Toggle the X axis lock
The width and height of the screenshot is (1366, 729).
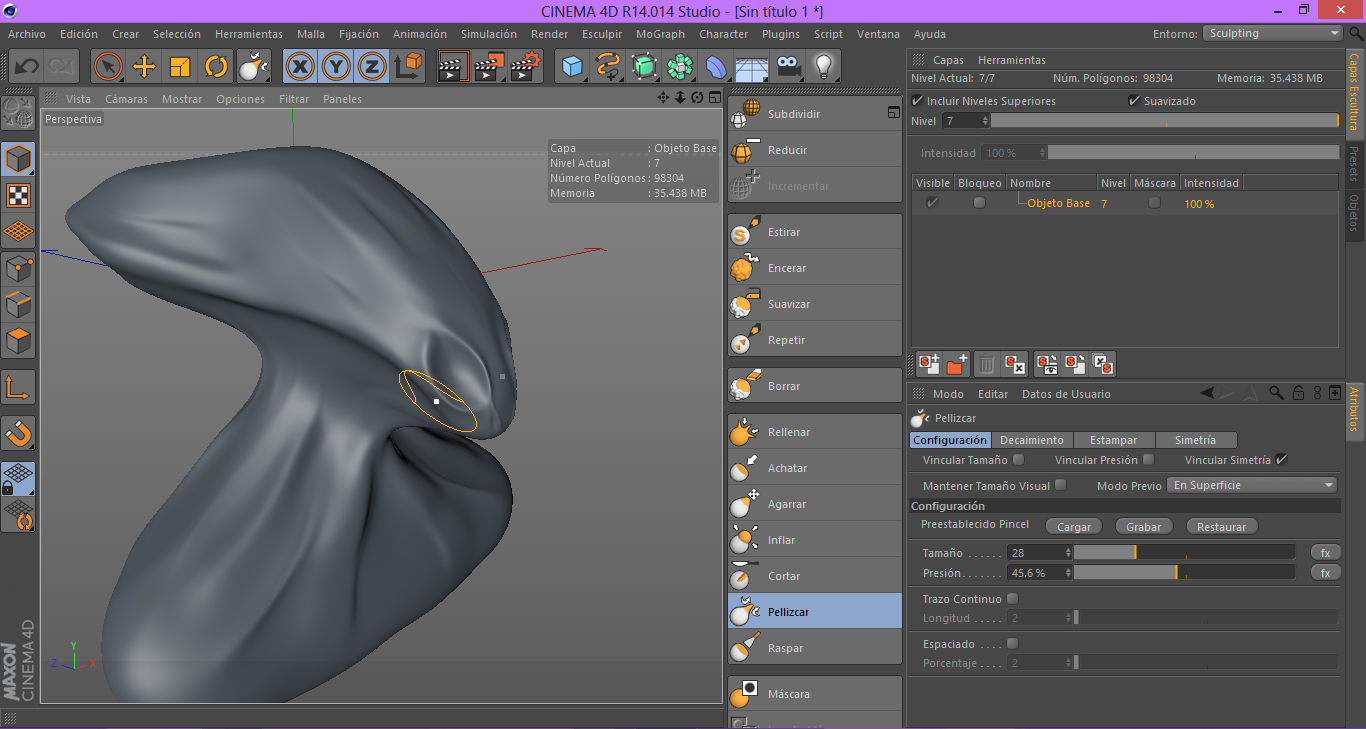pos(300,67)
